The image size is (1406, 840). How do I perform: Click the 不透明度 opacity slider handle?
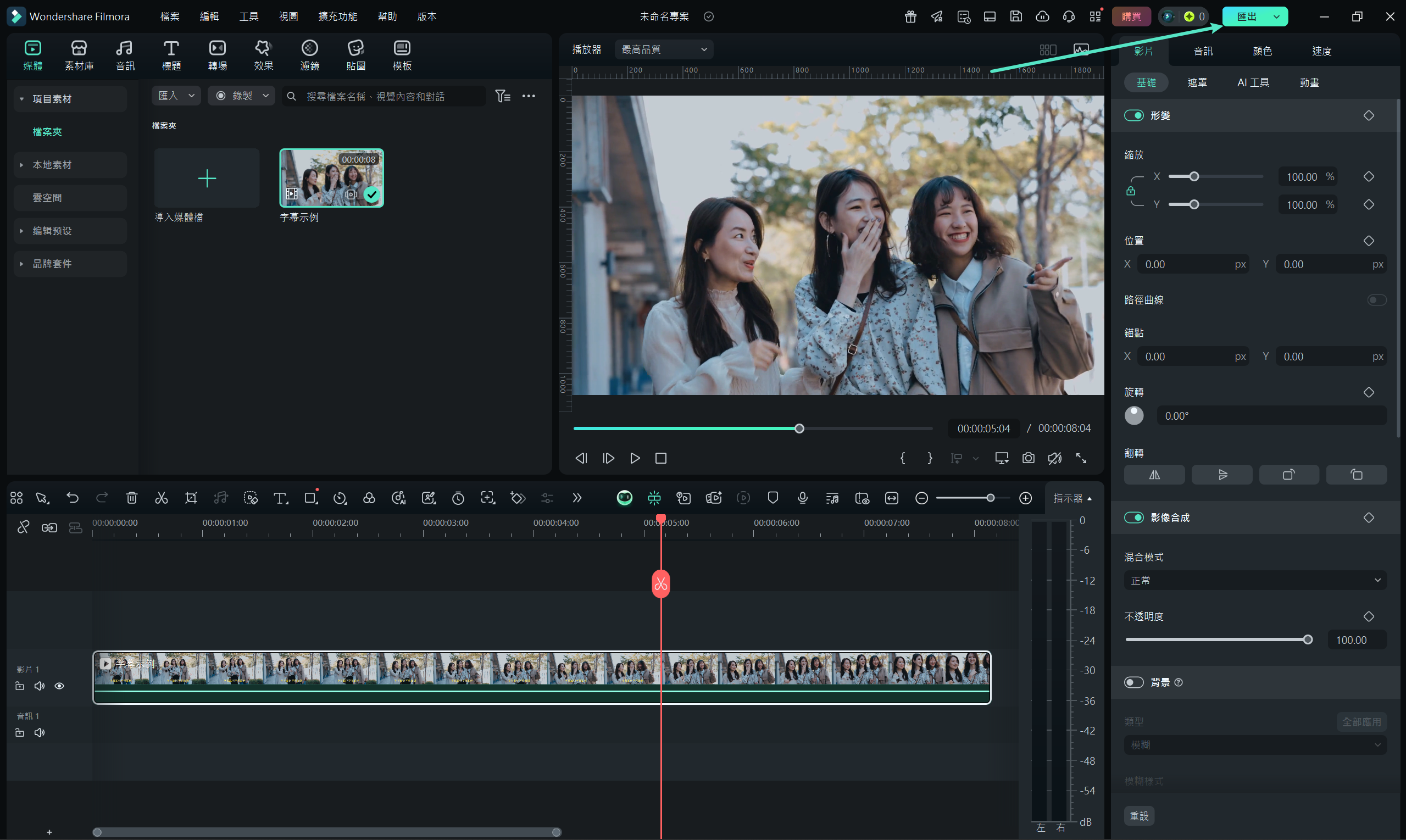tap(1308, 639)
